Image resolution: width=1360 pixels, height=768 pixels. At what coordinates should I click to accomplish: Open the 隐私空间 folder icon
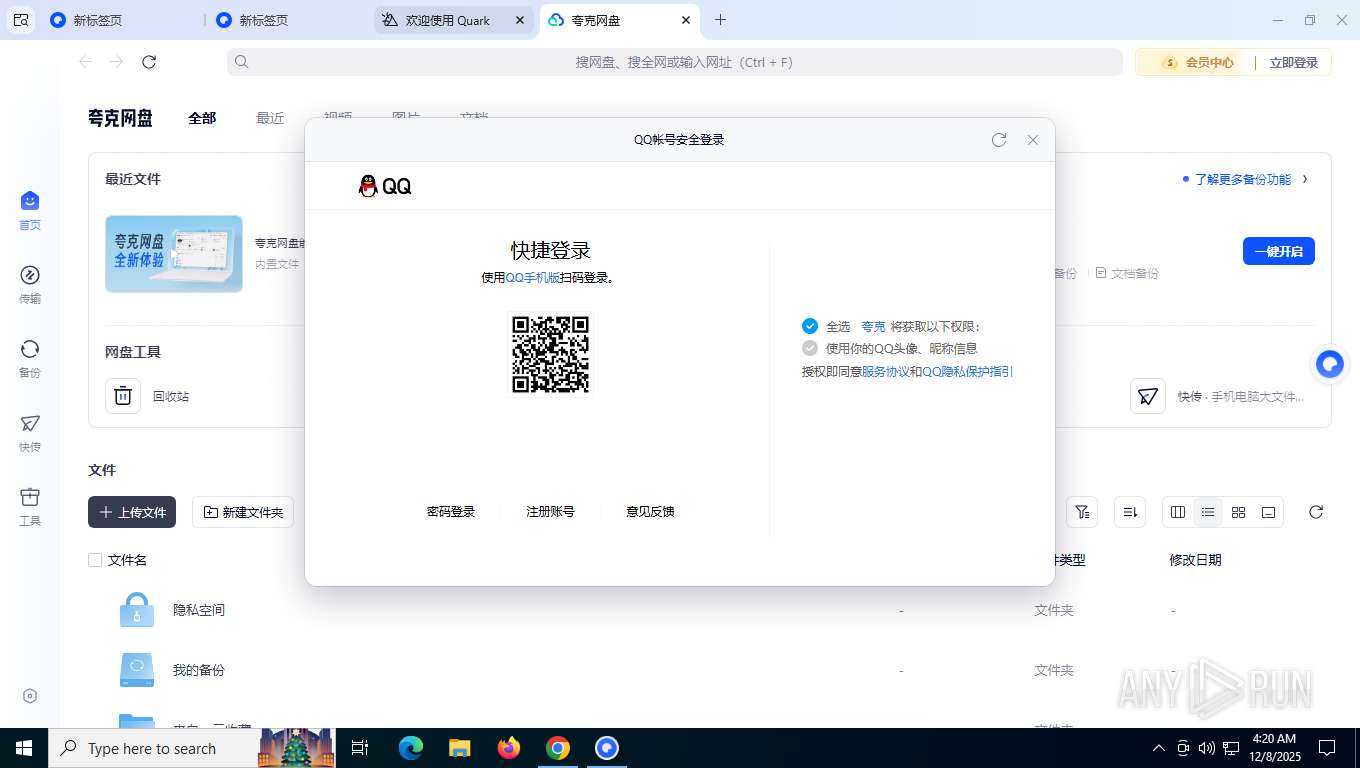click(137, 610)
